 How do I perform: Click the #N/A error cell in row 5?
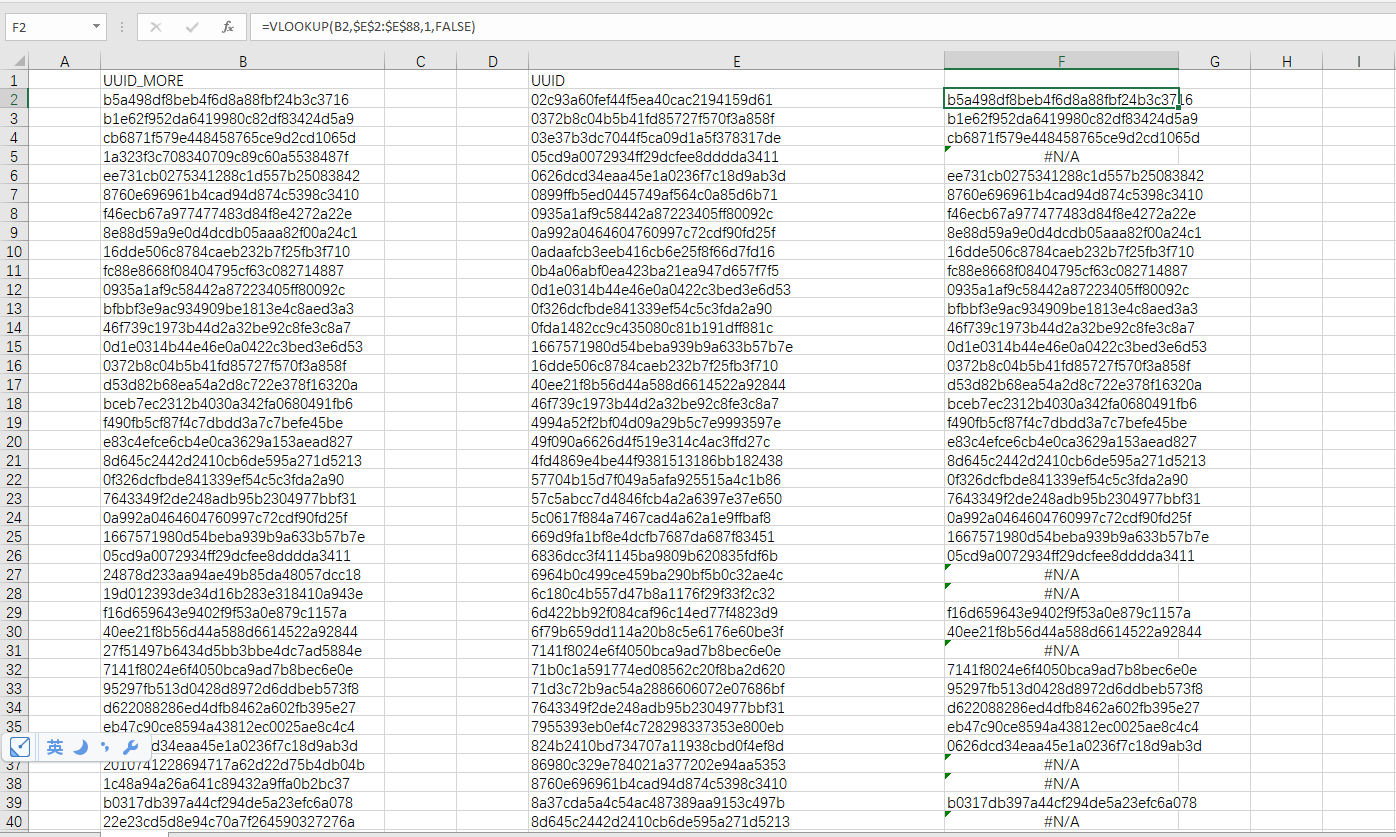tap(1061, 156)
